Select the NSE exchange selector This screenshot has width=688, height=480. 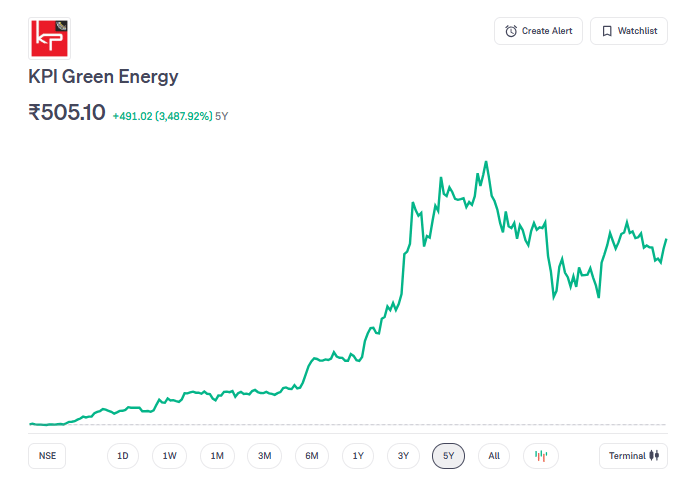click(x=47, y=456)
